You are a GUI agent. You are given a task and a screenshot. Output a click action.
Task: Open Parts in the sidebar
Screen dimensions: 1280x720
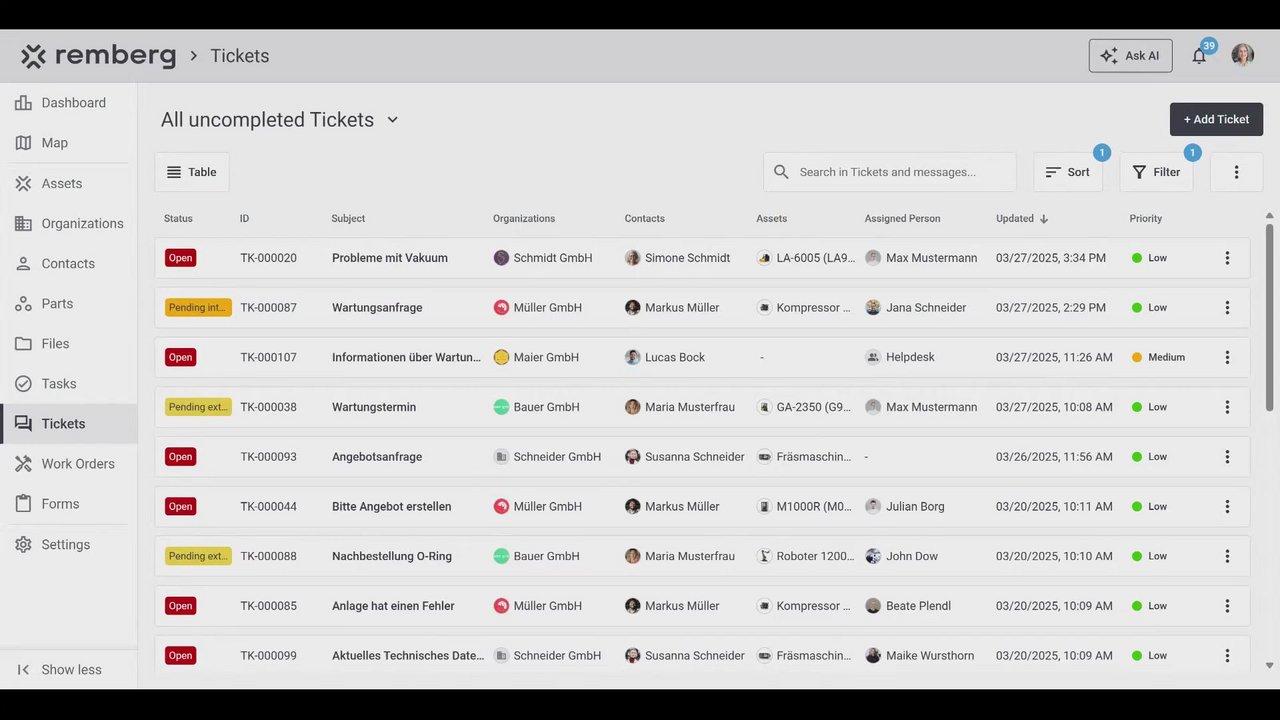click(x=68, y=304)
